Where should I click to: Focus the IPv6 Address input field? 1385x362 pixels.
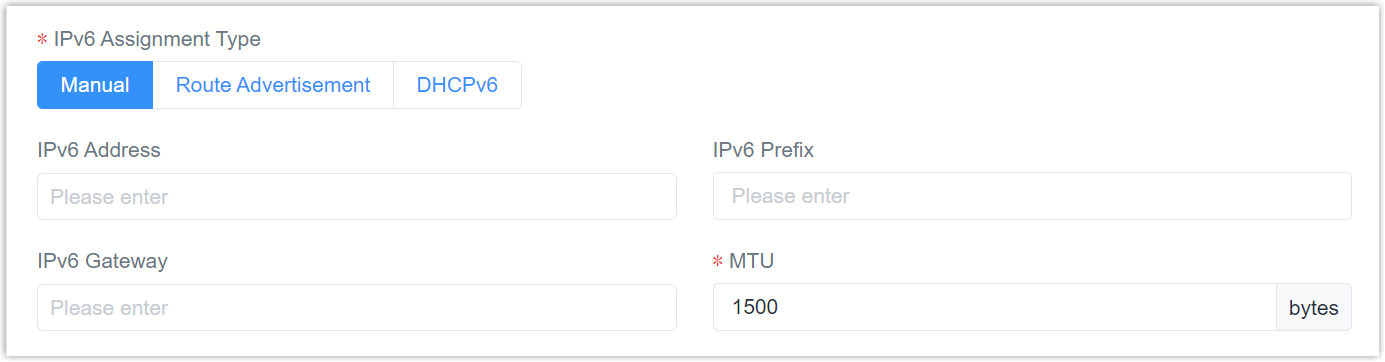point(357,197)
